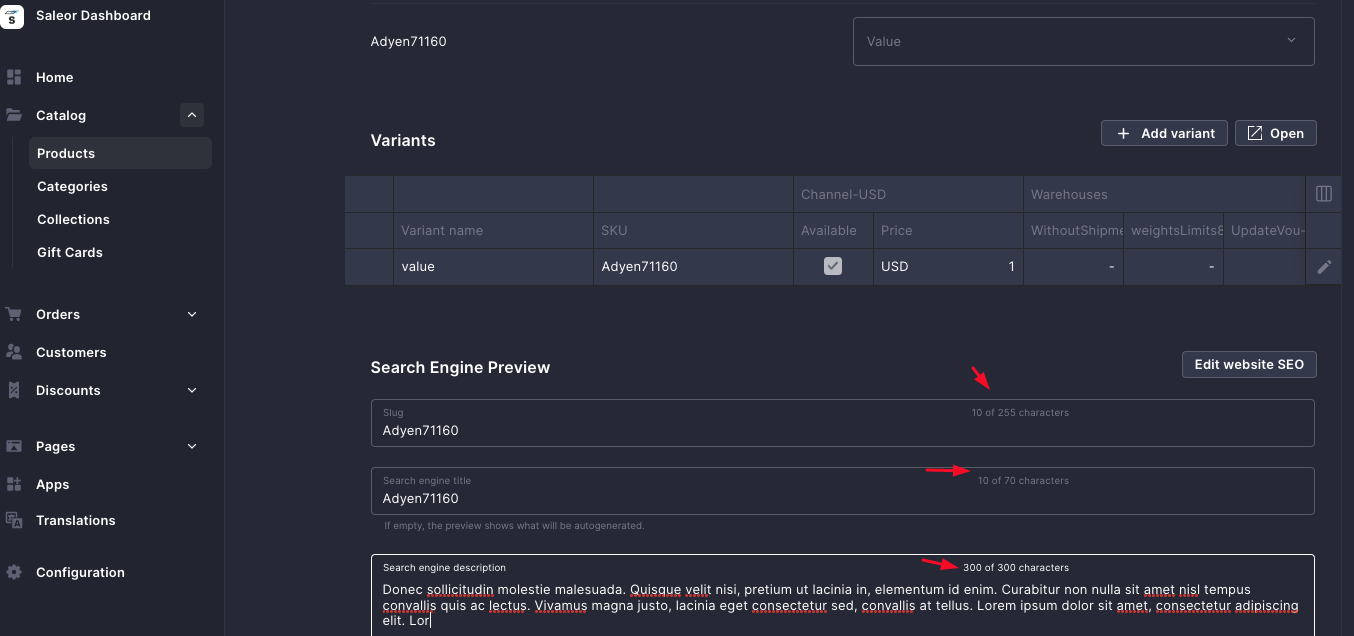This screenshot has height=636, width=1354.
Task: Edit the variant using the pencil icon
Action: click(x=1323, y=266)
